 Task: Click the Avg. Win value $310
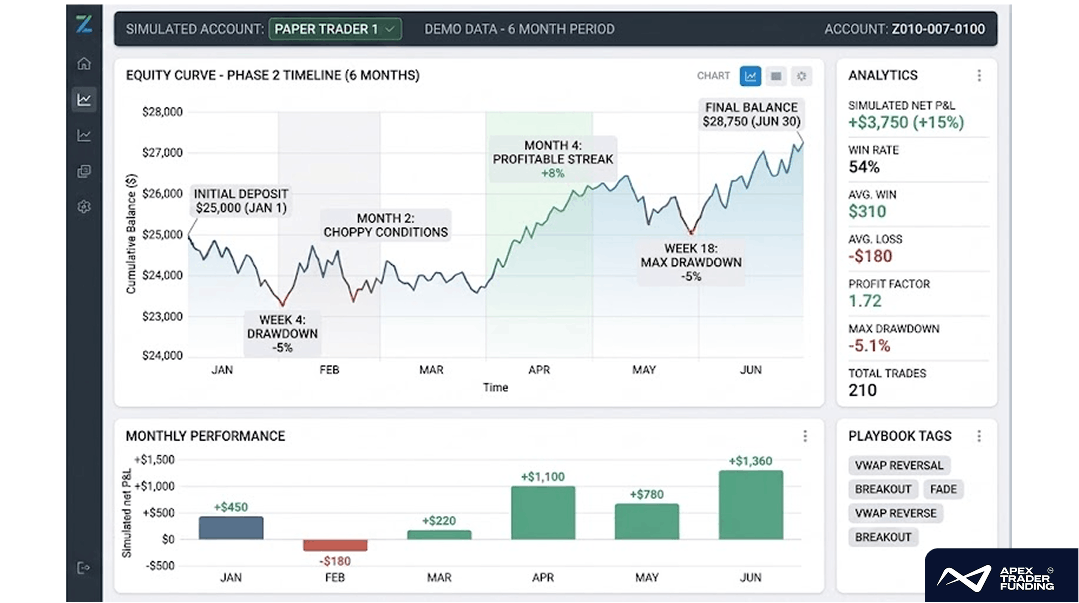click(867, 212)
